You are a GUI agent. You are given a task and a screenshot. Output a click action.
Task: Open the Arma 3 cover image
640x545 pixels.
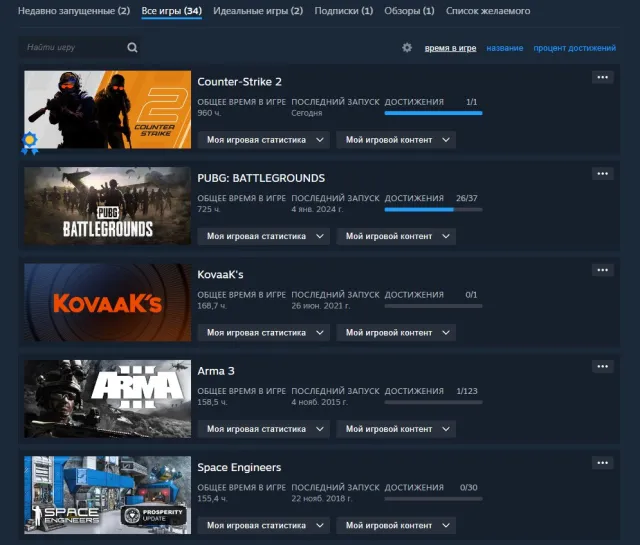click(107, 398)
